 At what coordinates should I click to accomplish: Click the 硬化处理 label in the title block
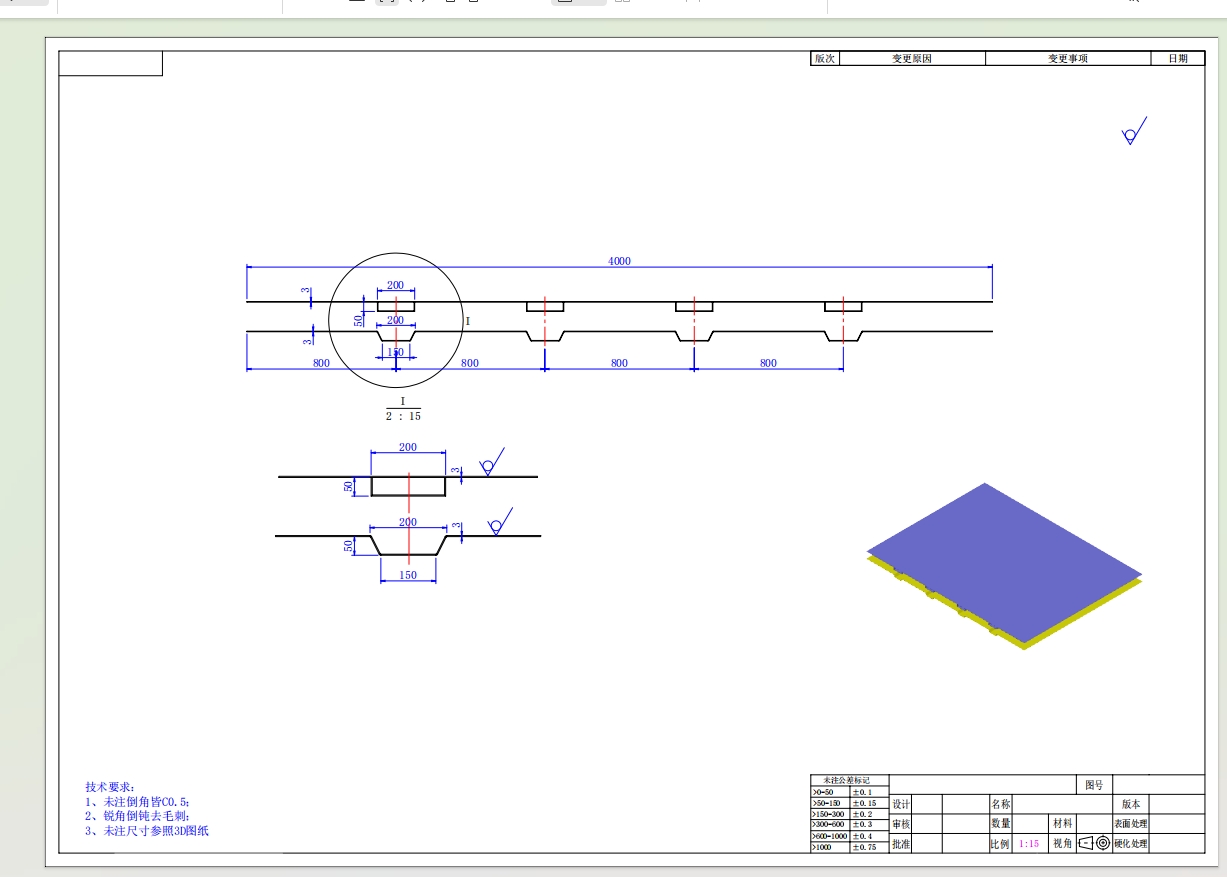tap(1131, 843)
